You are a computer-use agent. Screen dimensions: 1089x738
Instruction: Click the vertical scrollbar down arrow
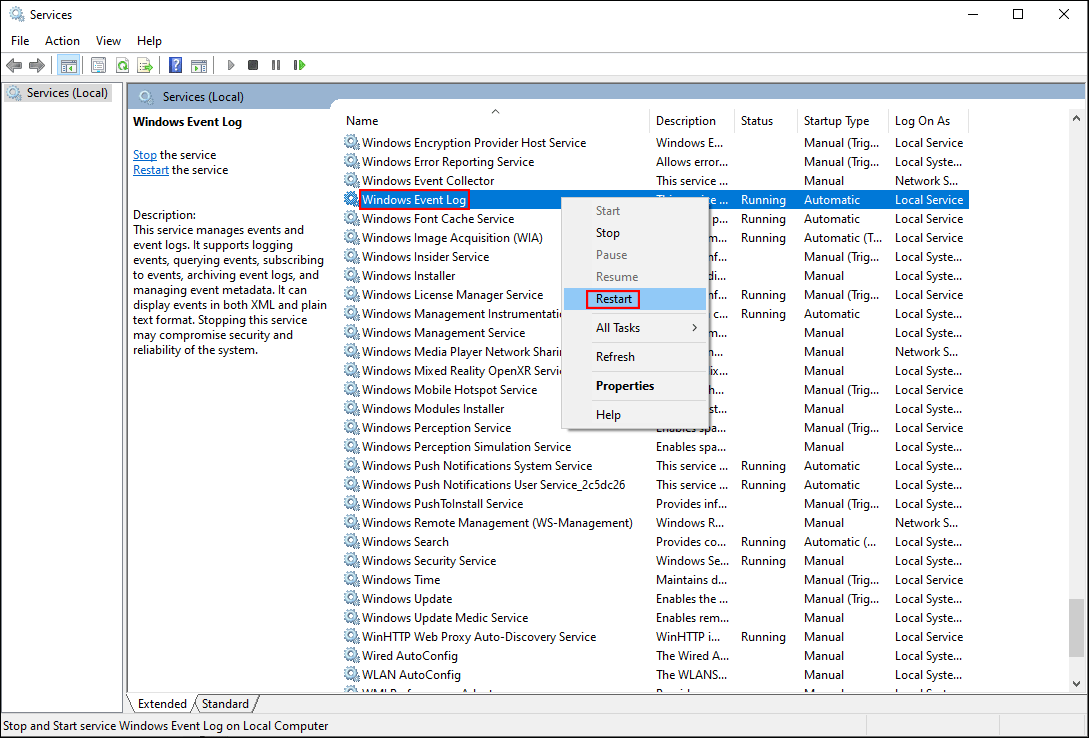coord(1076,683)
